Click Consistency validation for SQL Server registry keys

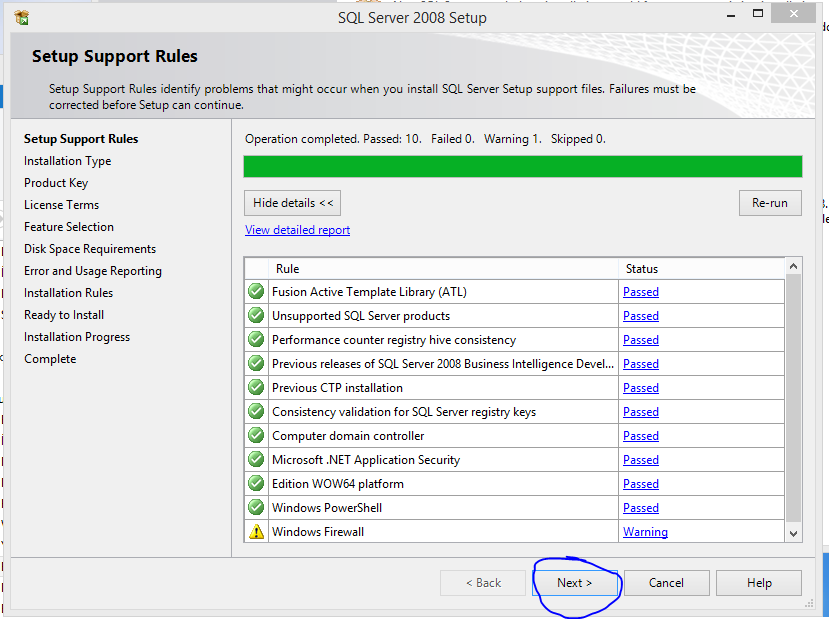click(x=404, y=412)
